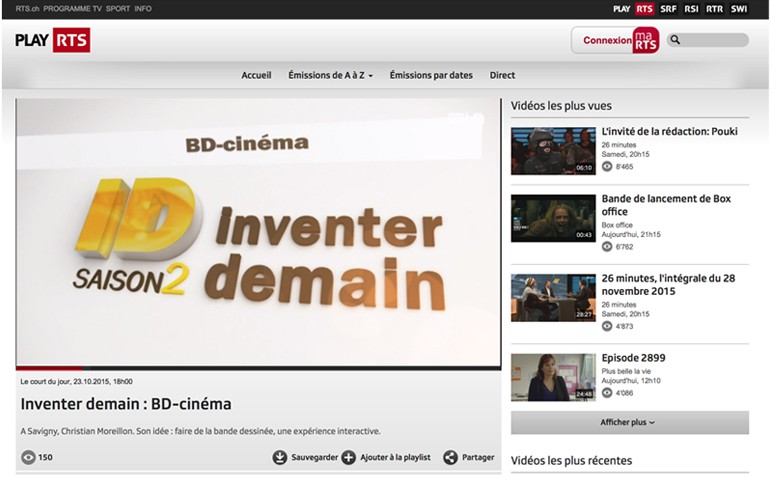Click the eye icon next to 4'873

coord(607,326)
